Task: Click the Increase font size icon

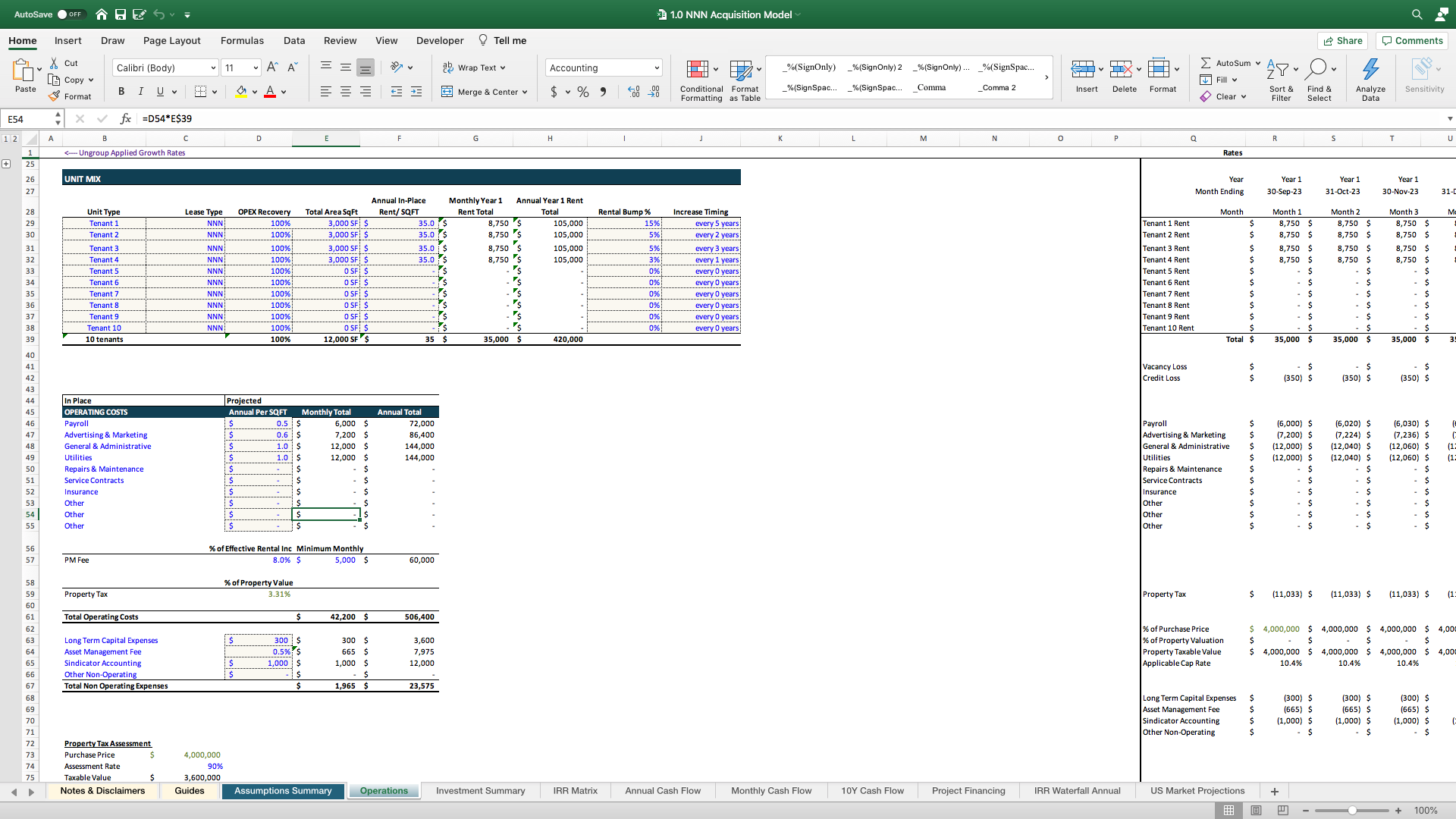Action: [x=273, y=67]
